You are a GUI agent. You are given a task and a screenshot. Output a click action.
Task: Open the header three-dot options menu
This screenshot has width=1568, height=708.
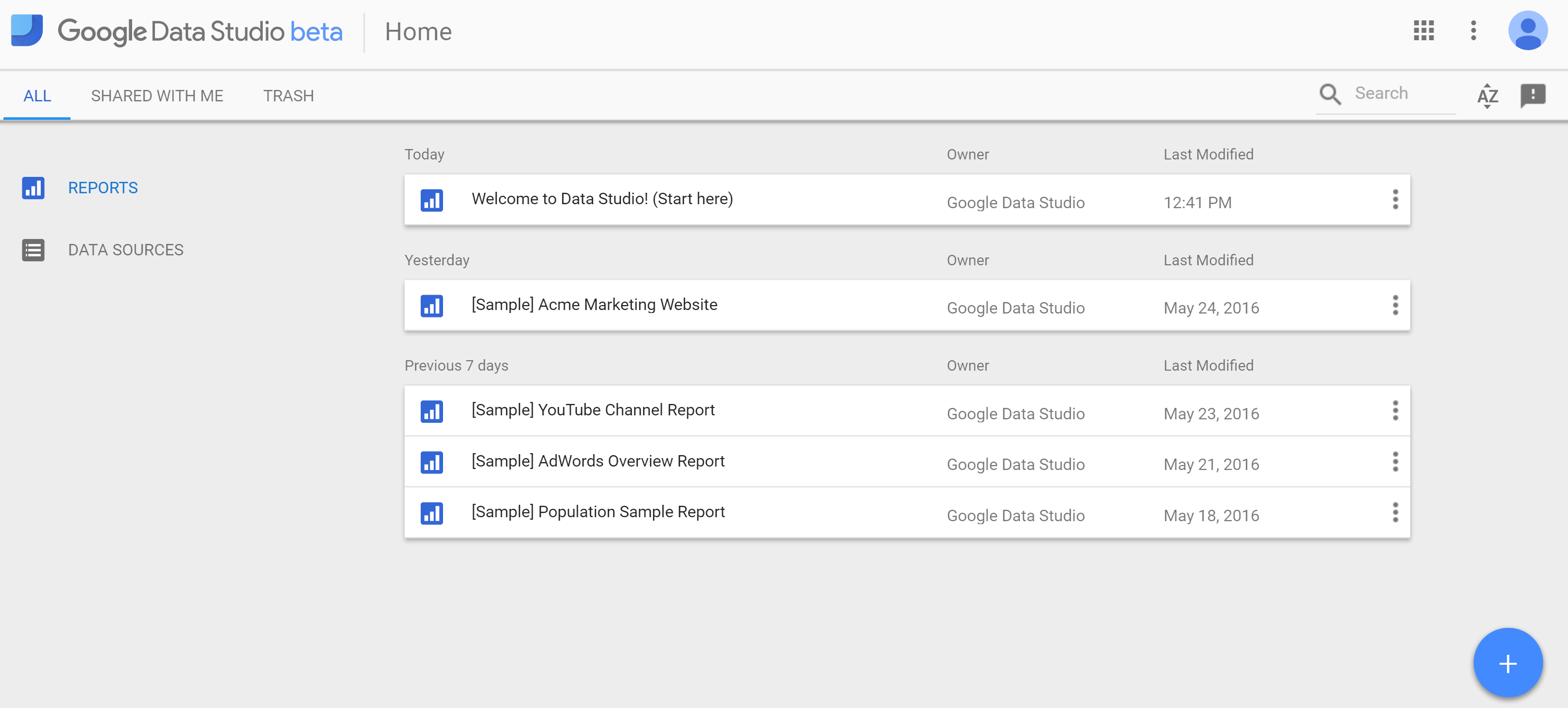tap(1473, 30)
